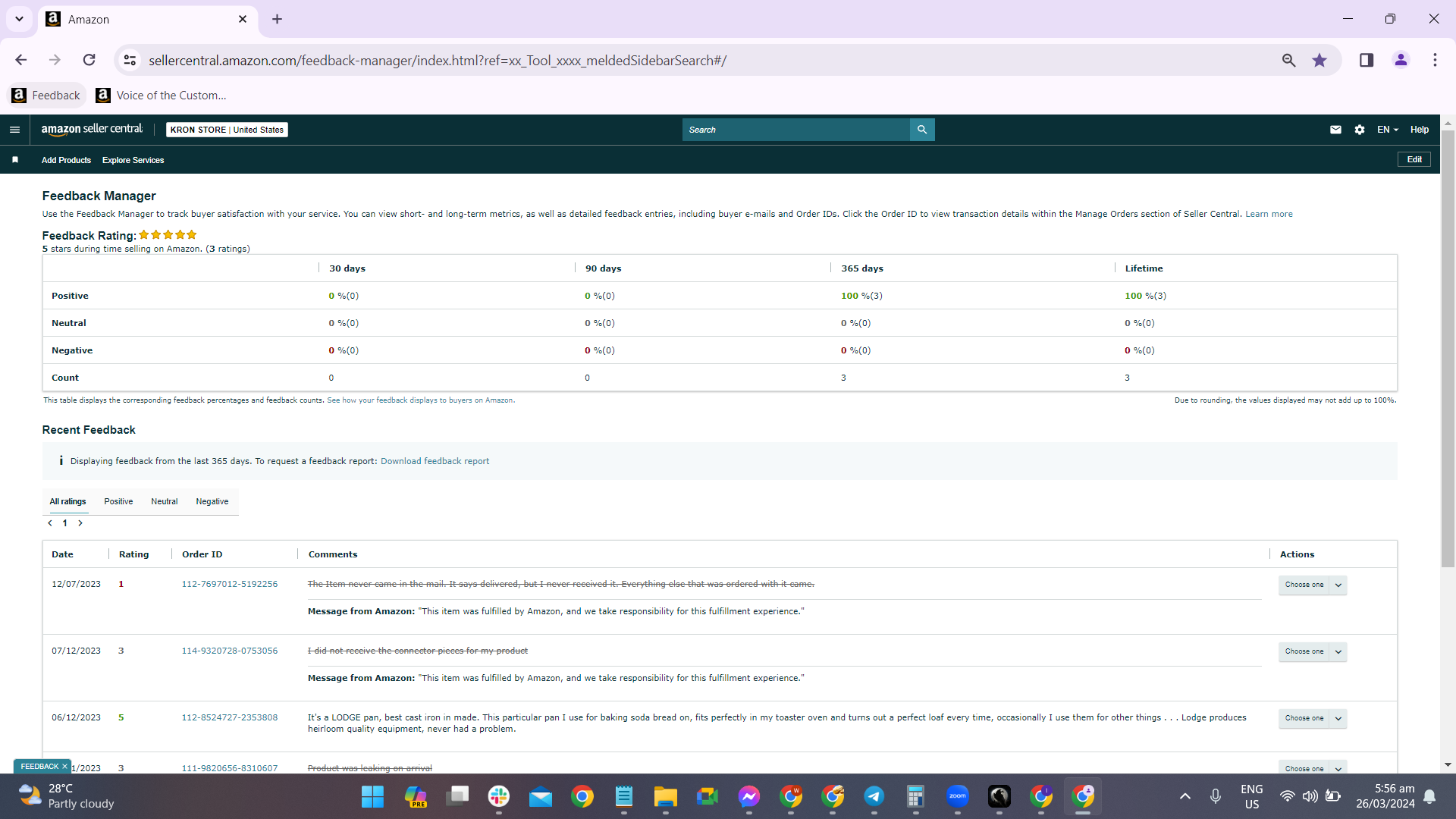1456x819 pixels.
Task: Toggle the browser side panel icon
Action: [x=1367, y=60]
